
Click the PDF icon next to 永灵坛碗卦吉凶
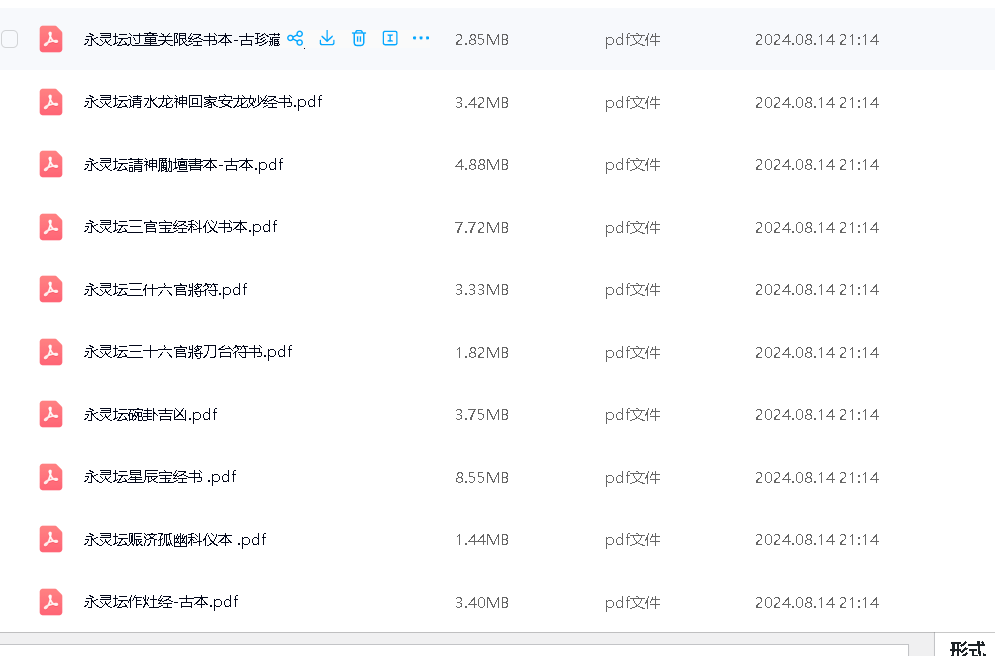pyautogui.click(x=51, y=415)
